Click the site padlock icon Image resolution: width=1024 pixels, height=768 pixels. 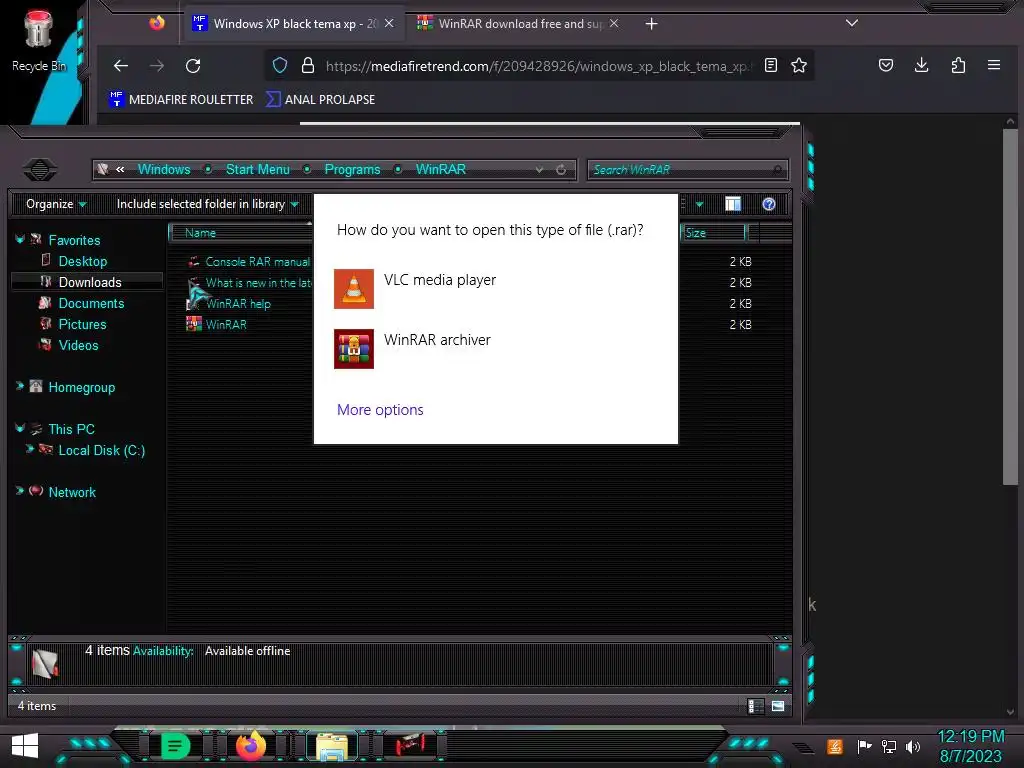point(308,65)
